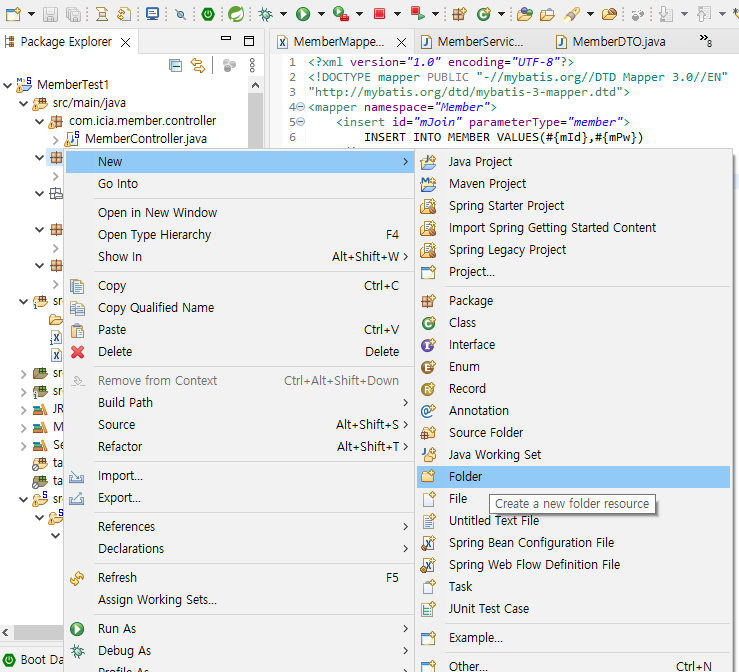Click the green Boot Dashboard power icon in the toolbar

point(208,14)
